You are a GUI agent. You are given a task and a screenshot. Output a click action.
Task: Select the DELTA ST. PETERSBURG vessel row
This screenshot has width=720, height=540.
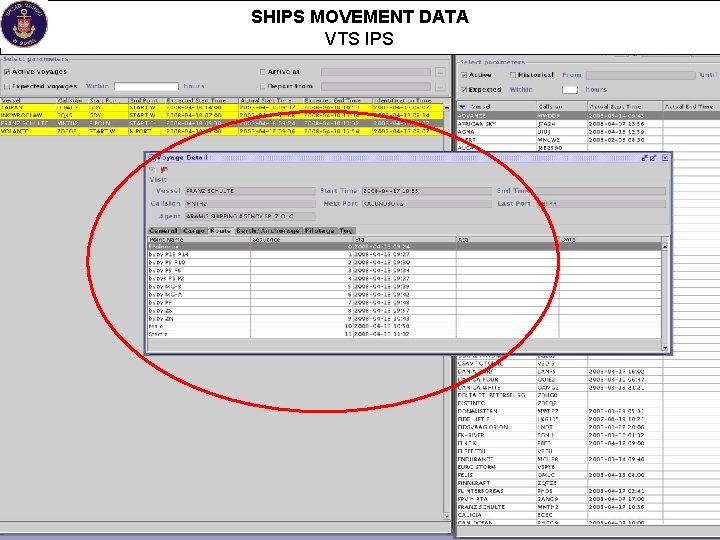pyautogui.click(x=588, y=395)
